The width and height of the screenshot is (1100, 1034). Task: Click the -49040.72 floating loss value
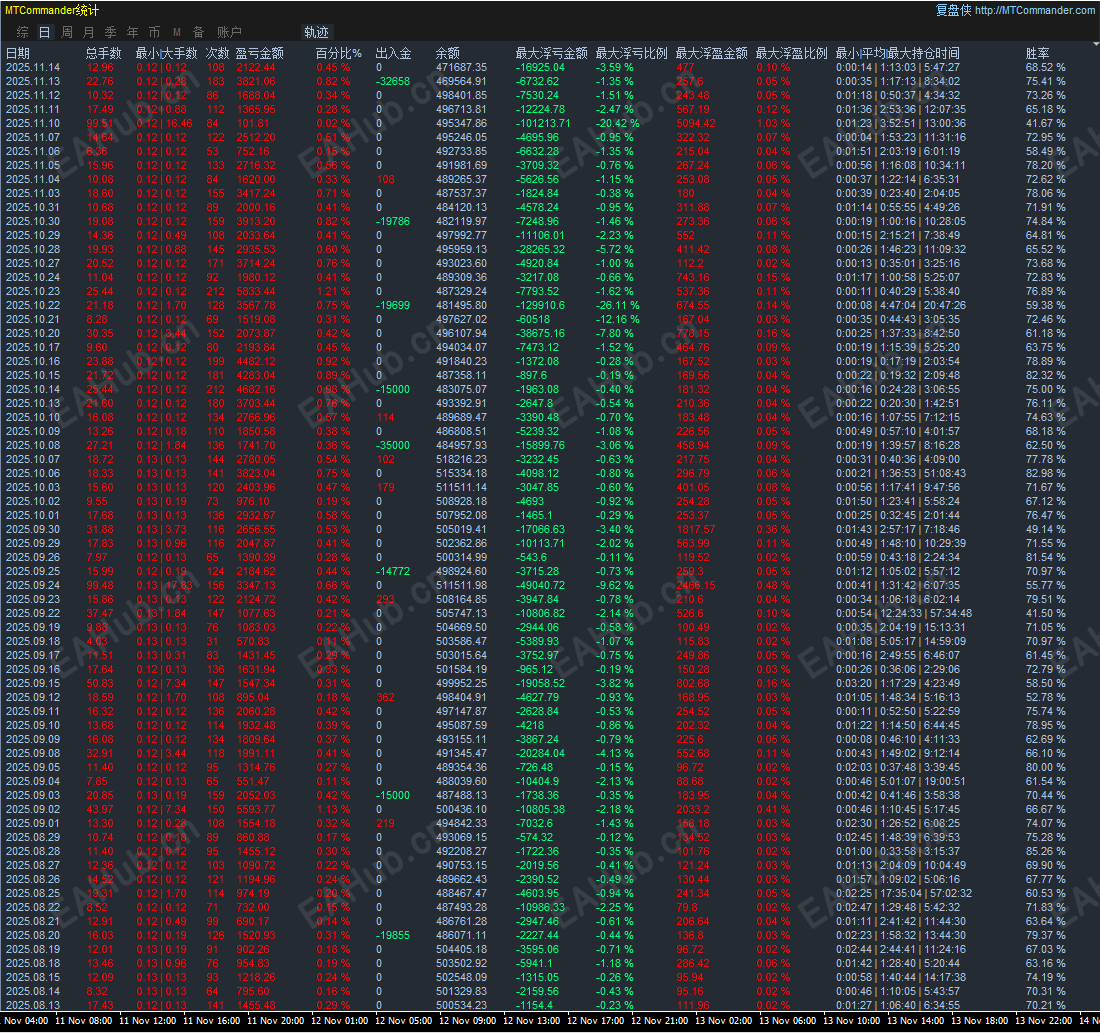[540, 585]
